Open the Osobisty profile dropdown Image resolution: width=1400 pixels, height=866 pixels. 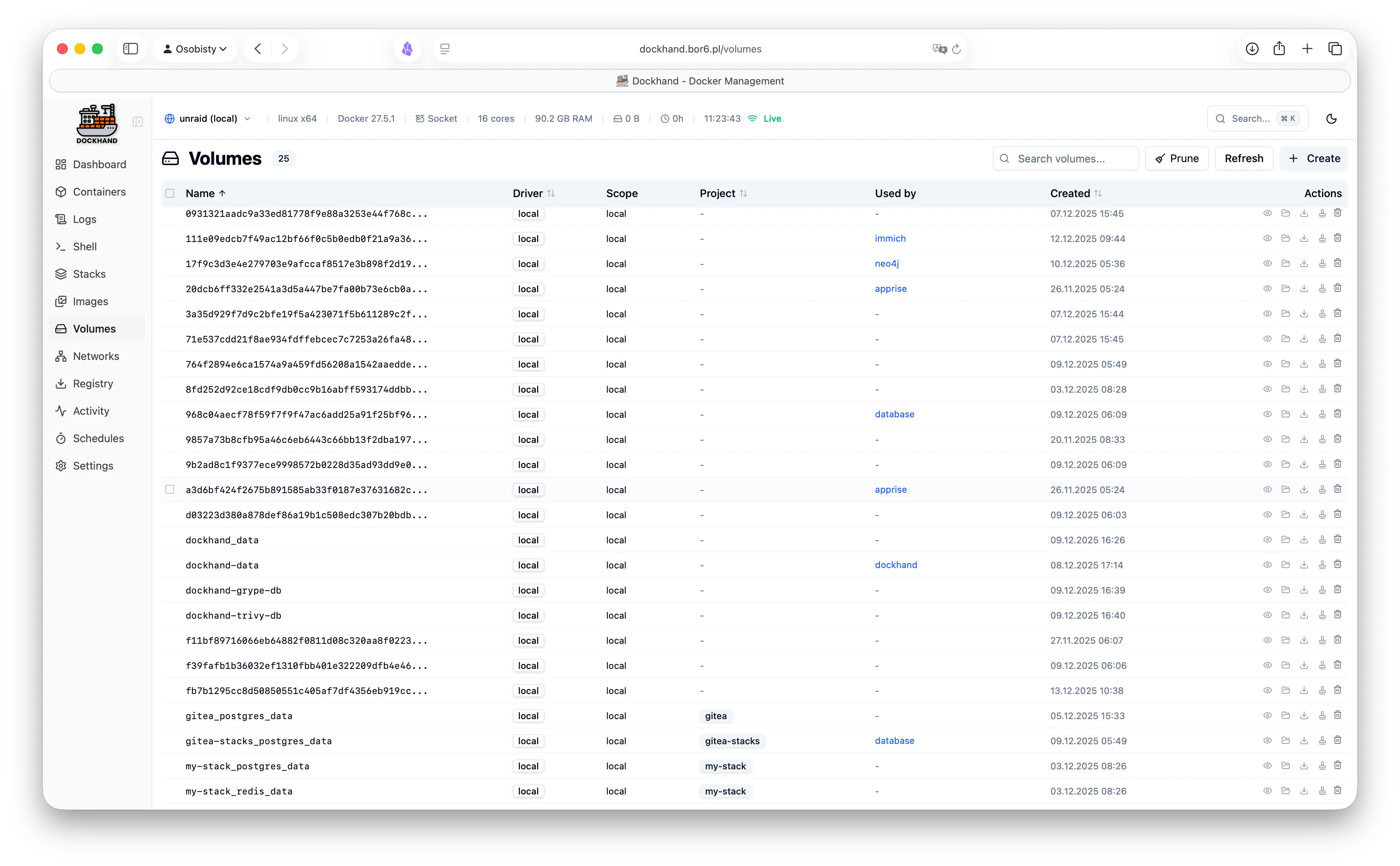tap(195, 49)
